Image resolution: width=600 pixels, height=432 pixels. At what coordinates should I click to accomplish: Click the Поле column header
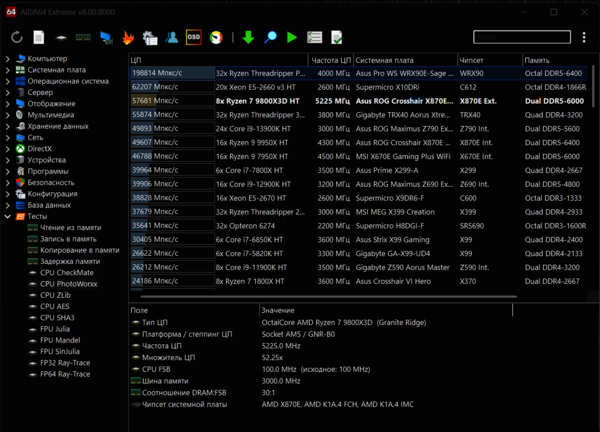click(194, 310)
